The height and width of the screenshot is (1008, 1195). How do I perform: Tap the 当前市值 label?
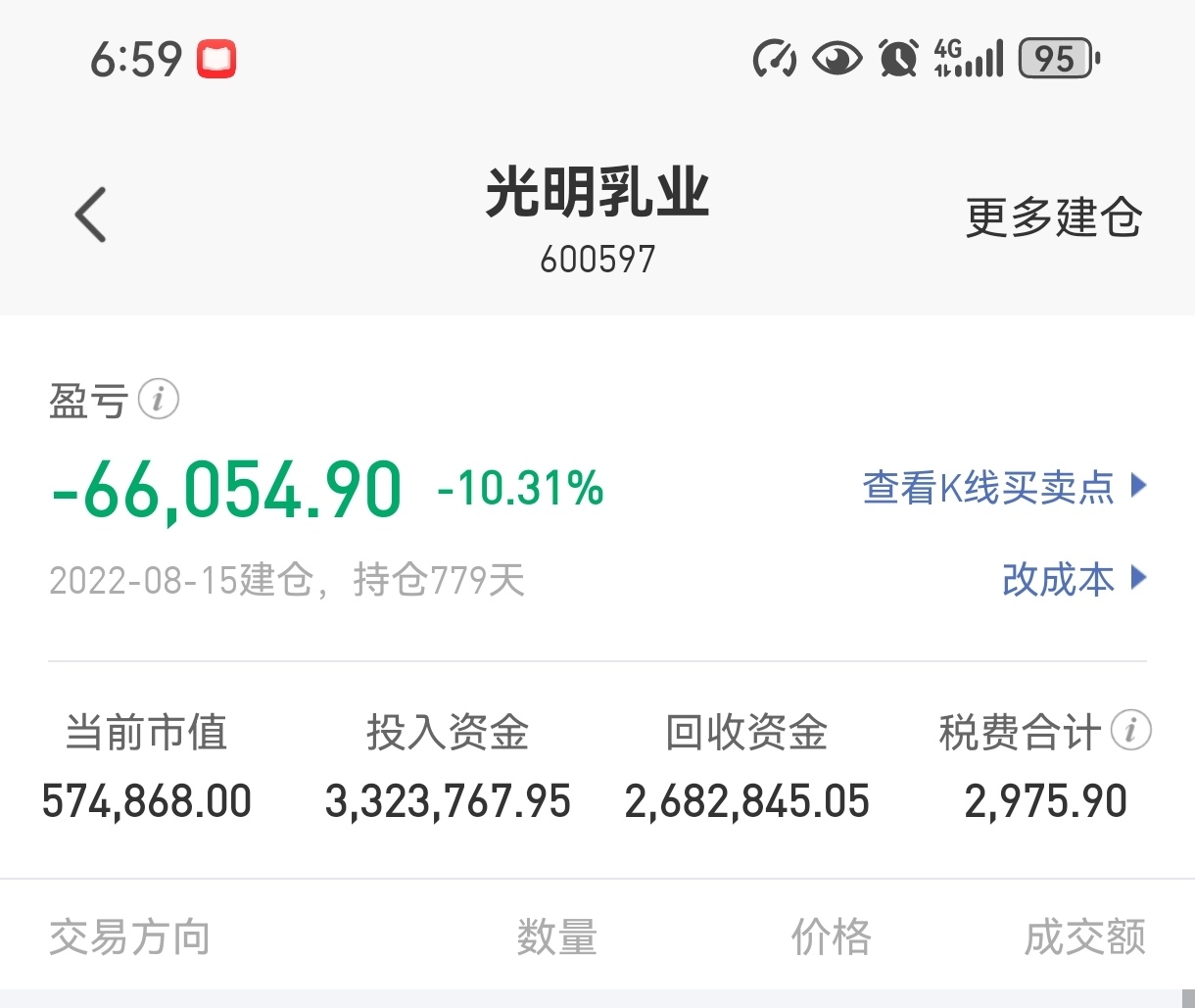click(x=147, y=732)
